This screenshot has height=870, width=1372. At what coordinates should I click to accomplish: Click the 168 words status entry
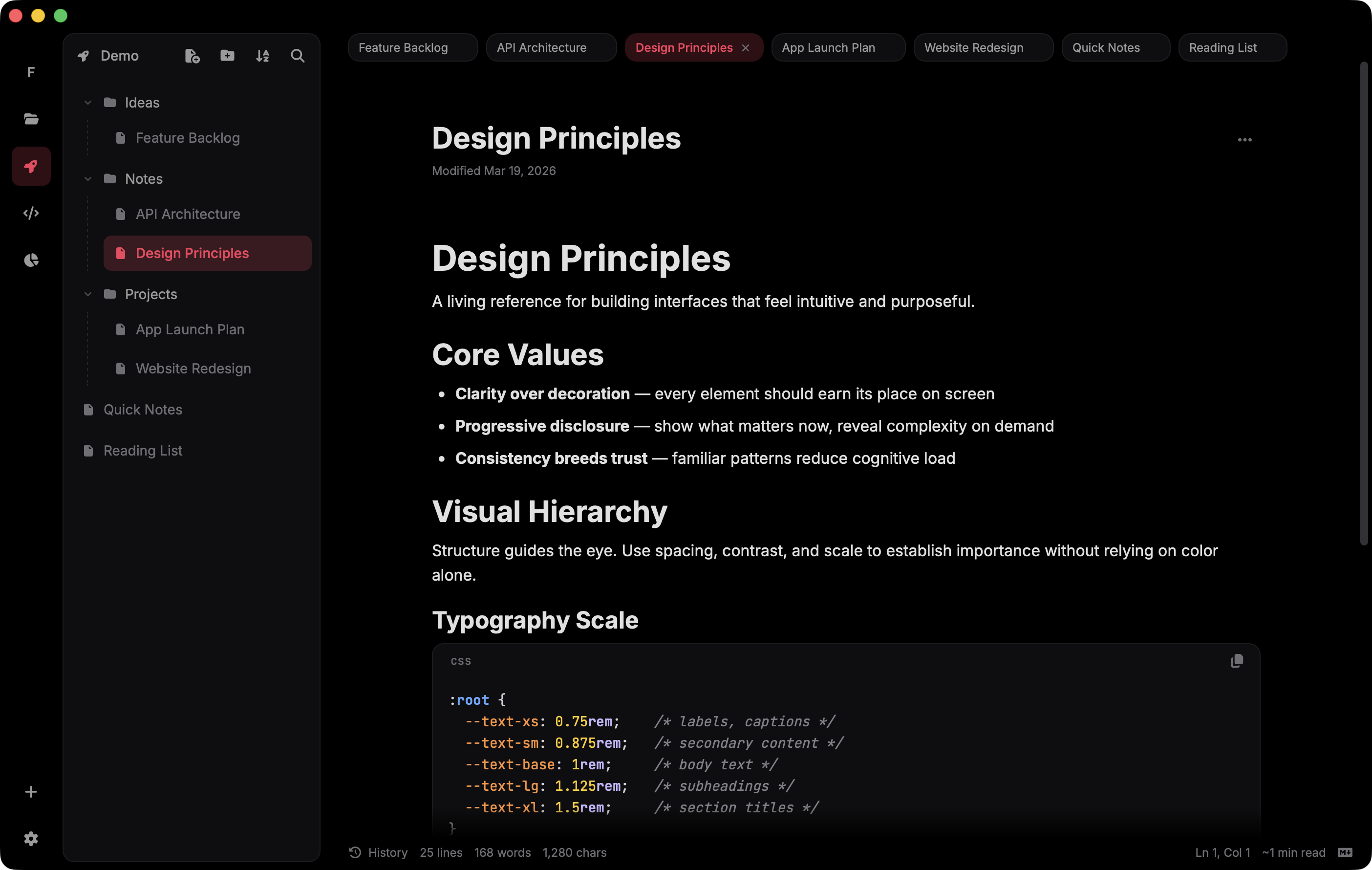pos(502,852)
